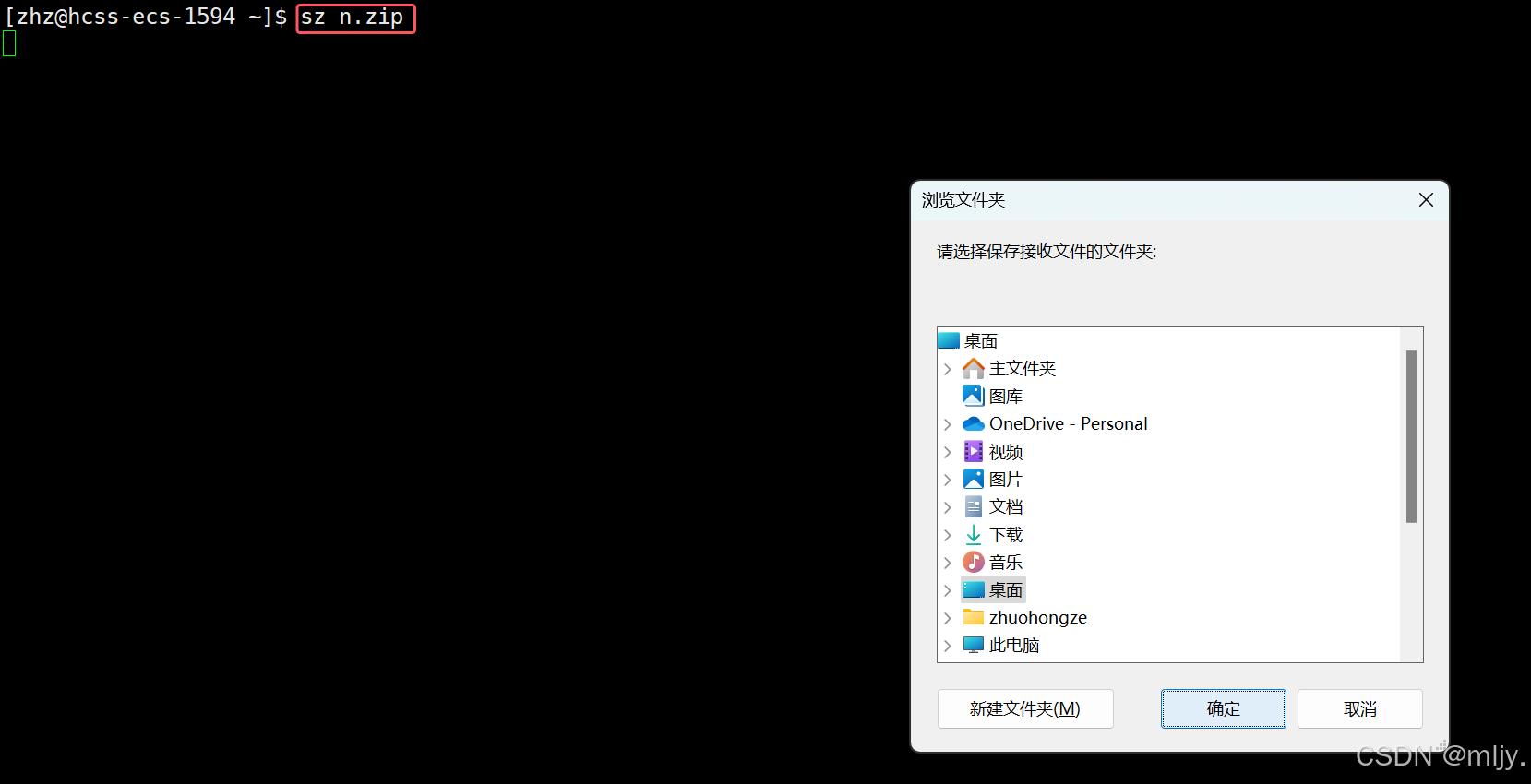This screenshot has height=784, width=1531.
Task: Click the terminal prompt zhz@hcss-ecs-1594
Action: coord(126,17)
